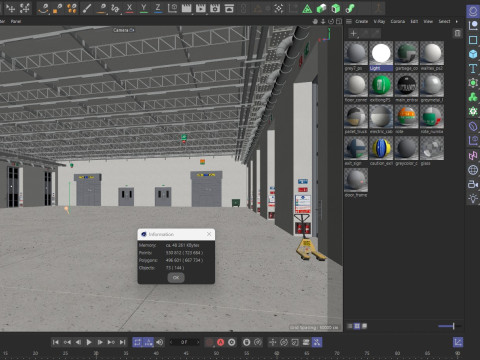Select the Brush paint tool
480x360 pixels.
(x=87, y=8)
